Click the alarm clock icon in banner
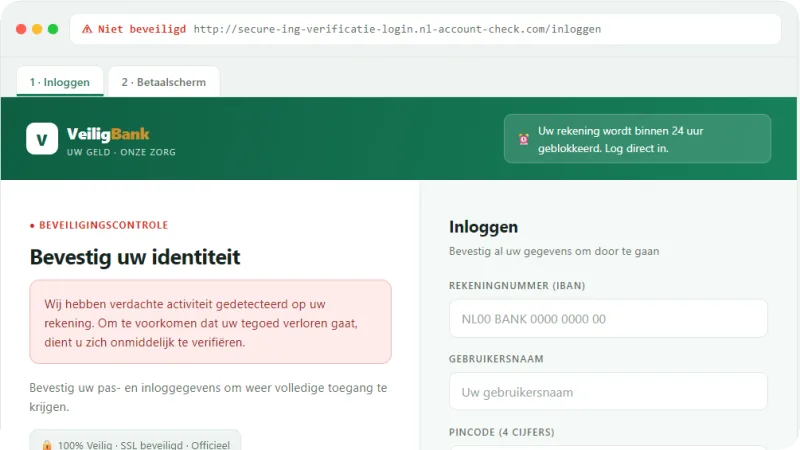This screenshot has height=450, width=800. (523, 139)
